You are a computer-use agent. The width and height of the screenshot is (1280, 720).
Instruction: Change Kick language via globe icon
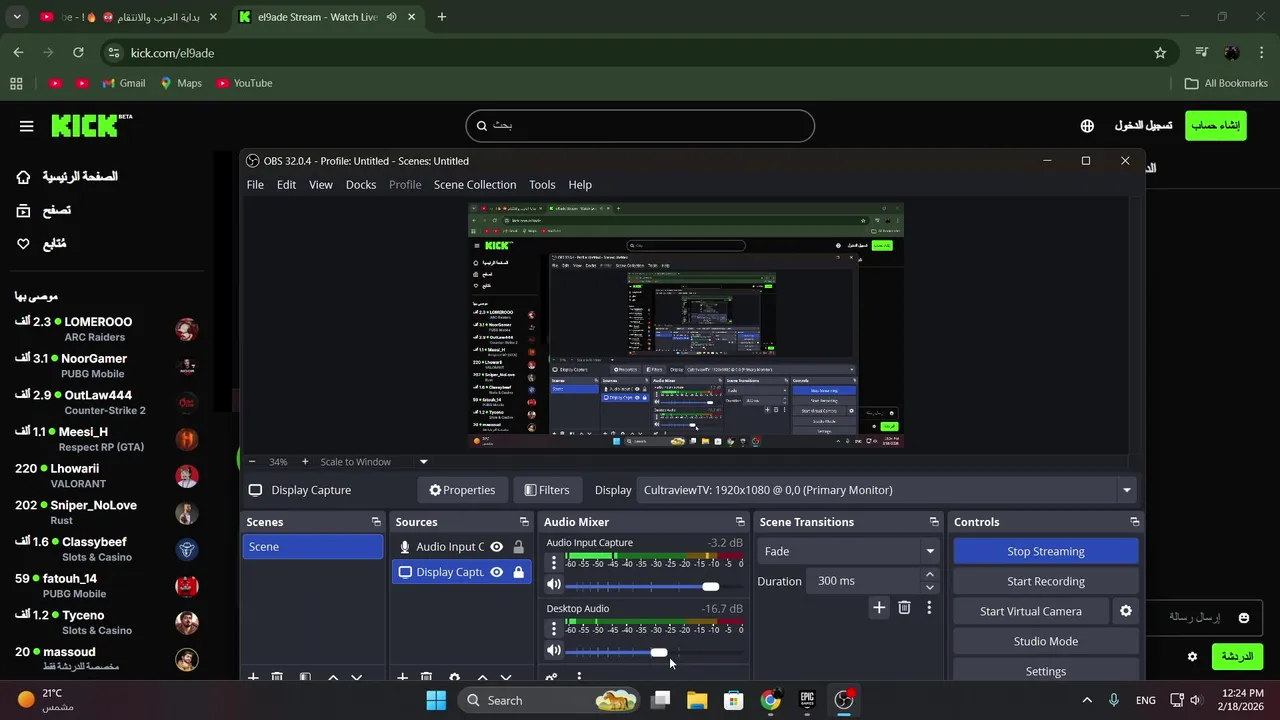(x=1087, y=126)
